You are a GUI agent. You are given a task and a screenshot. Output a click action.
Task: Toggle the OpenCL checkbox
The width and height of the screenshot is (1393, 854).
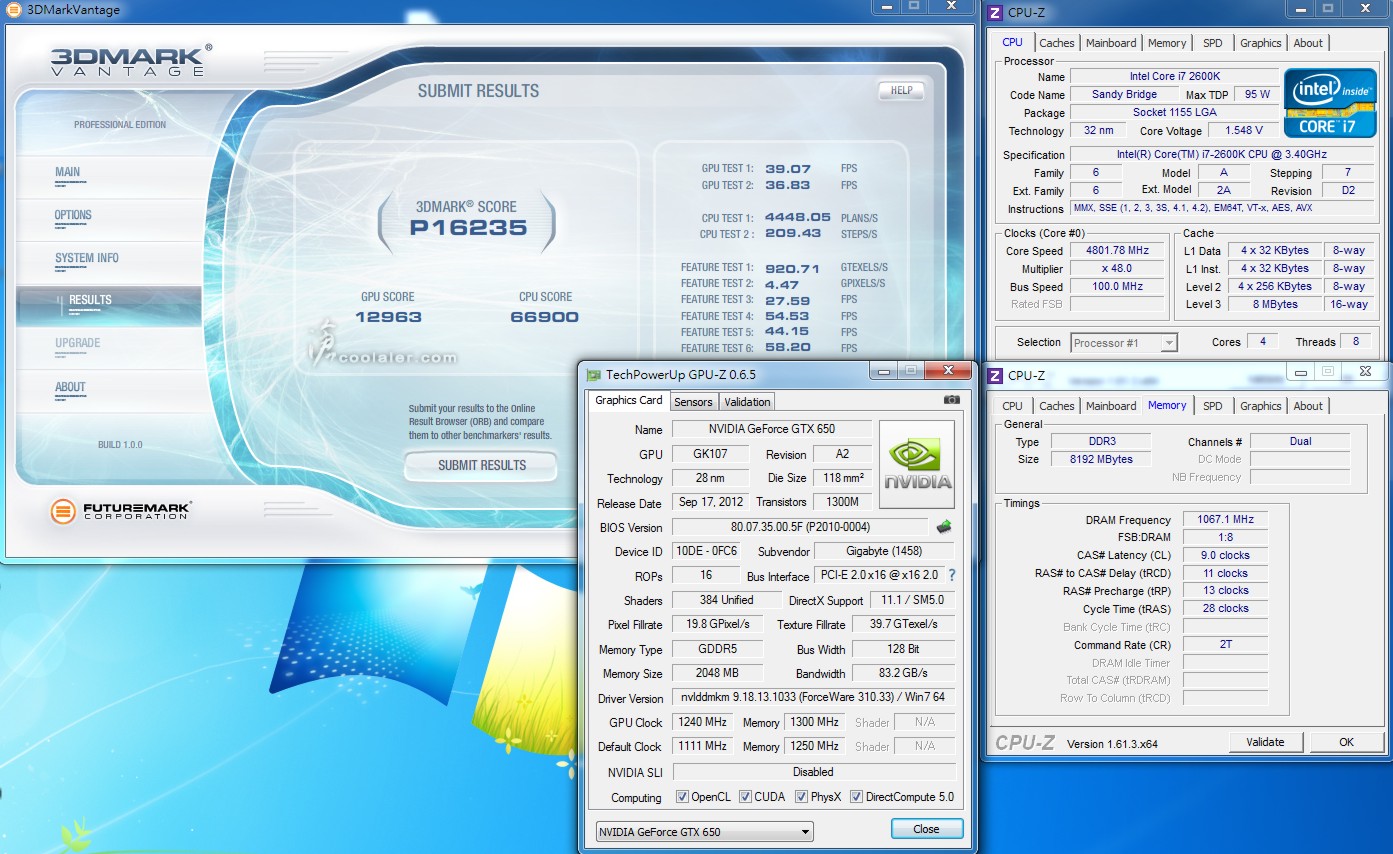coord(682,797)
